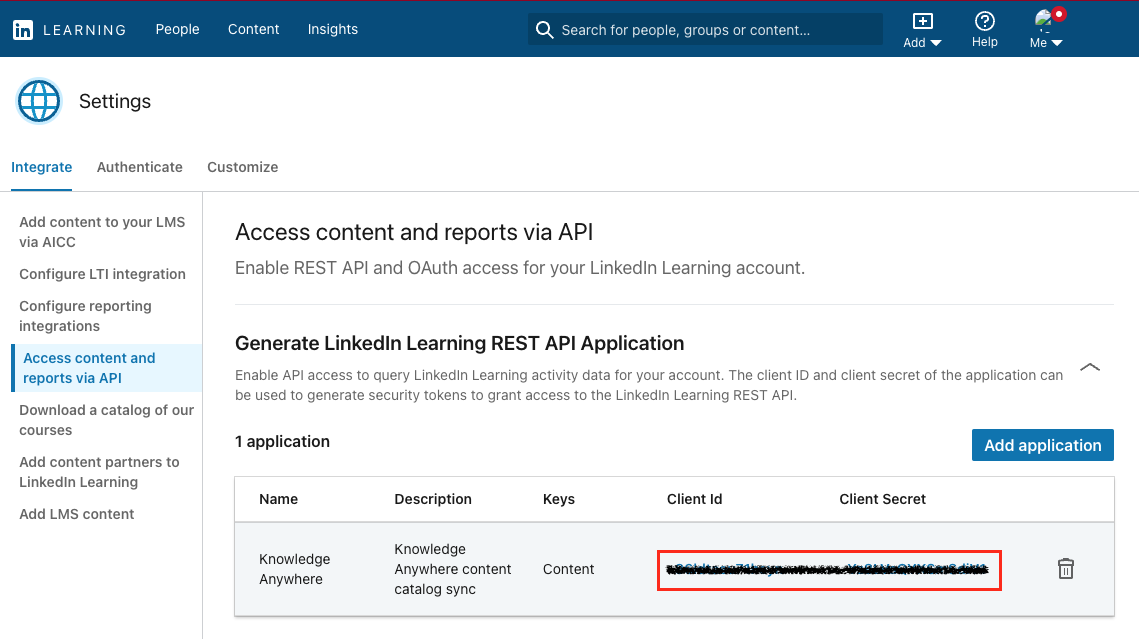The image size is (1139, 639).
Task: Click the Client Id column header
Action: (694, 499)
